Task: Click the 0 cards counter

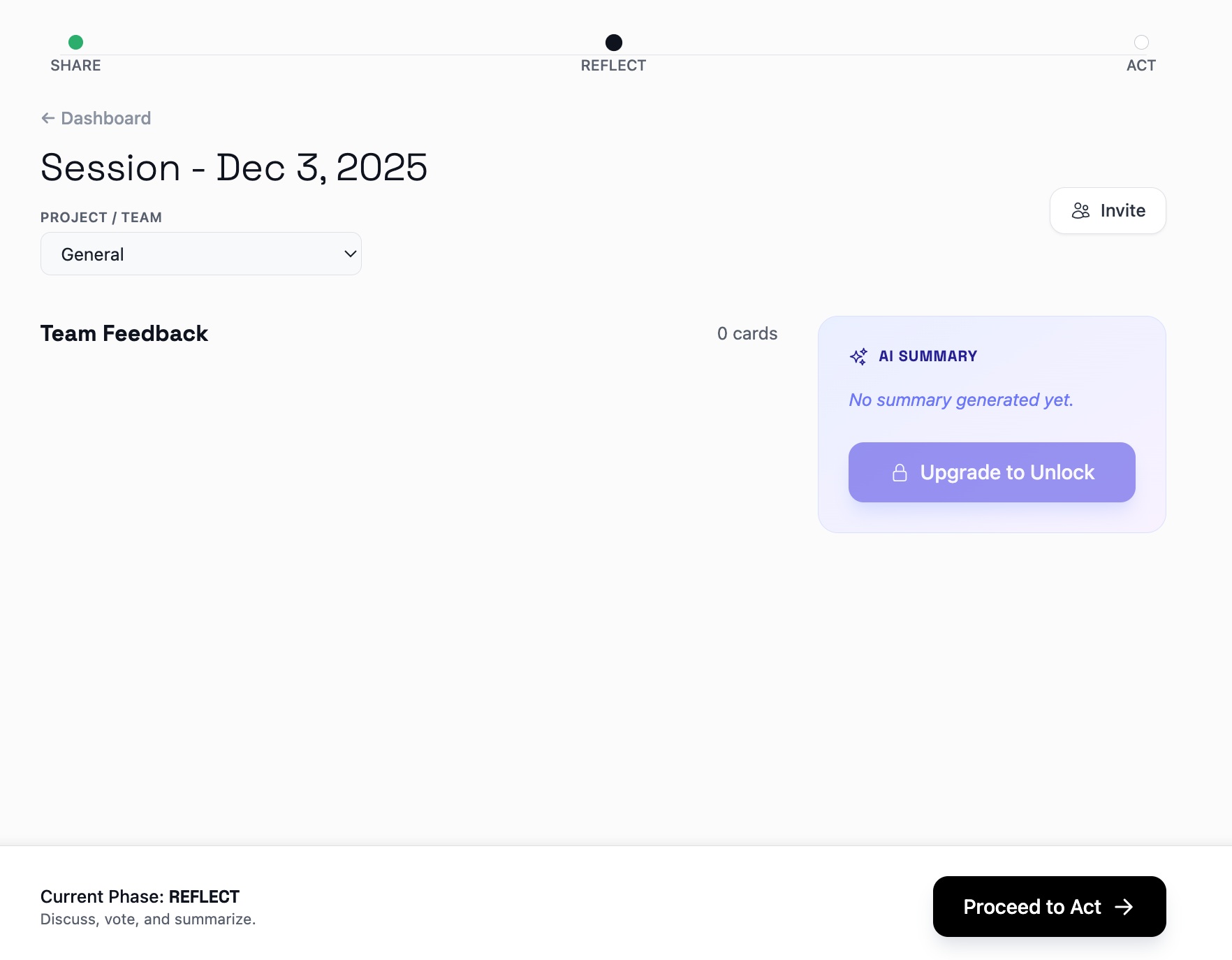Action: coord(747,333)
